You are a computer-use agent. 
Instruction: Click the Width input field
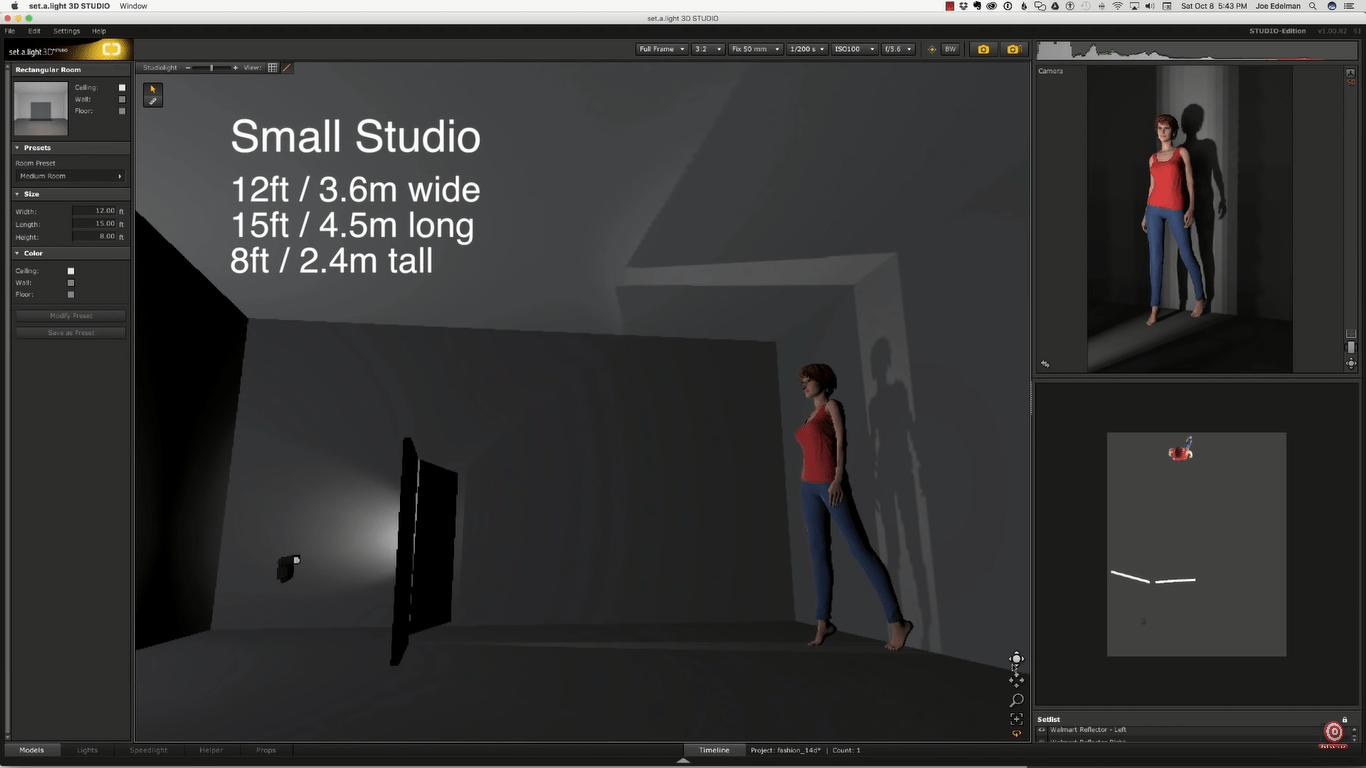point(95,211)
